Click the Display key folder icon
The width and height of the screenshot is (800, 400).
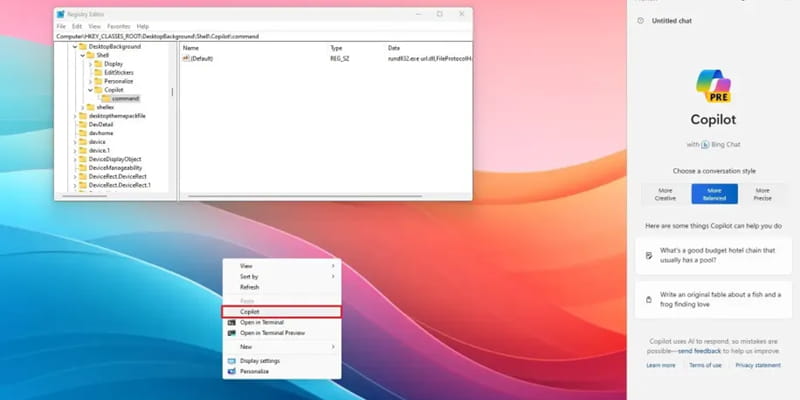pos(98,64)
